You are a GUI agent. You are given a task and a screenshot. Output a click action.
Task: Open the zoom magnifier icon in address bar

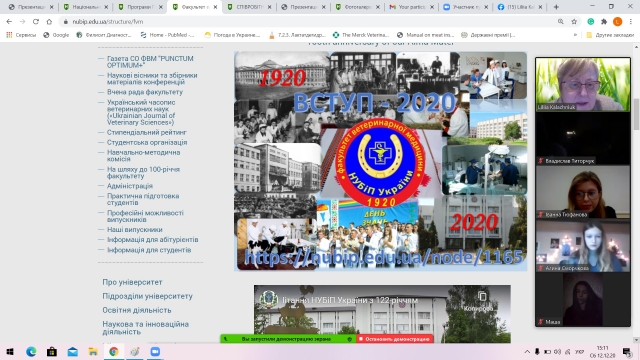click(x=561, y=22)
